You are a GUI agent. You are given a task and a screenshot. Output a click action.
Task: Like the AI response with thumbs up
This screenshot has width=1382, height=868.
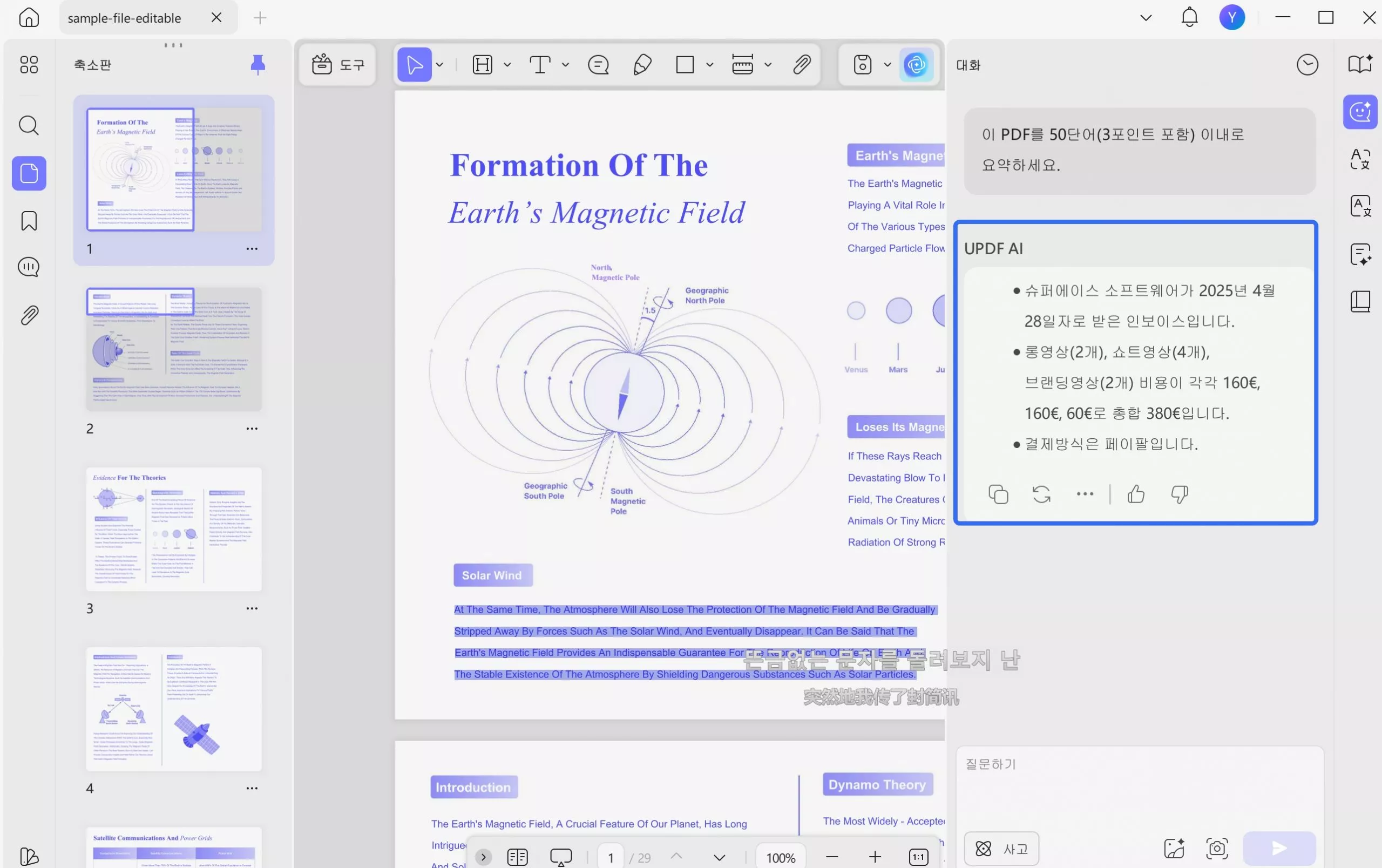pyautogui.click(x=1135, y=494)
